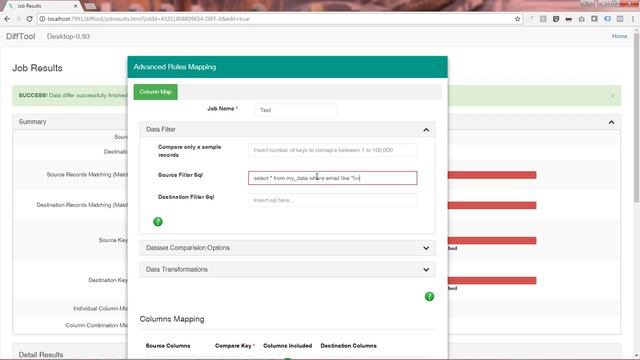This screenshot has width=640, height=360.
Task: Click the DiffTool brand link
Action: (x=20, y=36)
